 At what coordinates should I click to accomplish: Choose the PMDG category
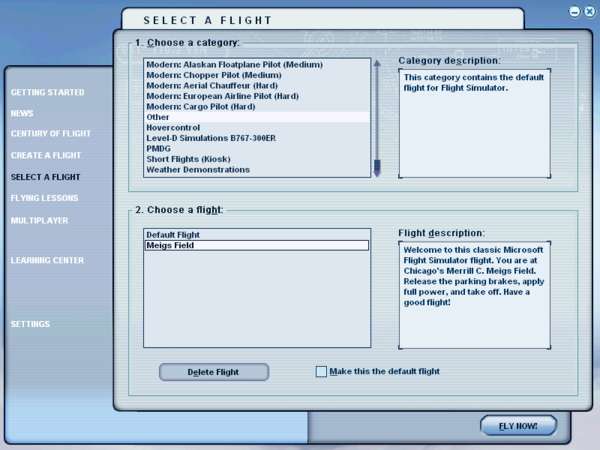pos(256,148)
